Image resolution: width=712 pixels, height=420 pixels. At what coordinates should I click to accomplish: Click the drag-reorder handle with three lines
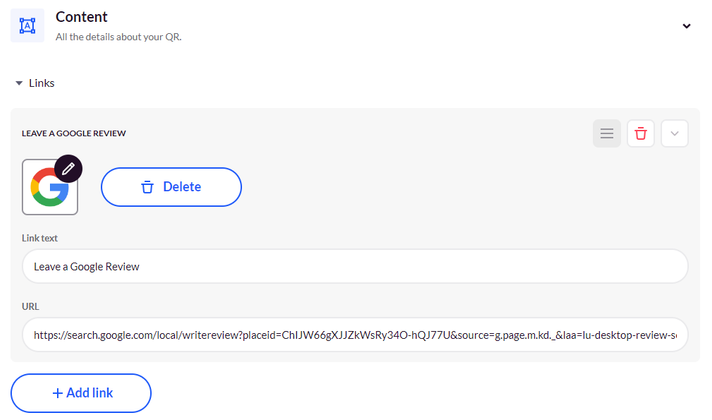[x=607, y=133]
